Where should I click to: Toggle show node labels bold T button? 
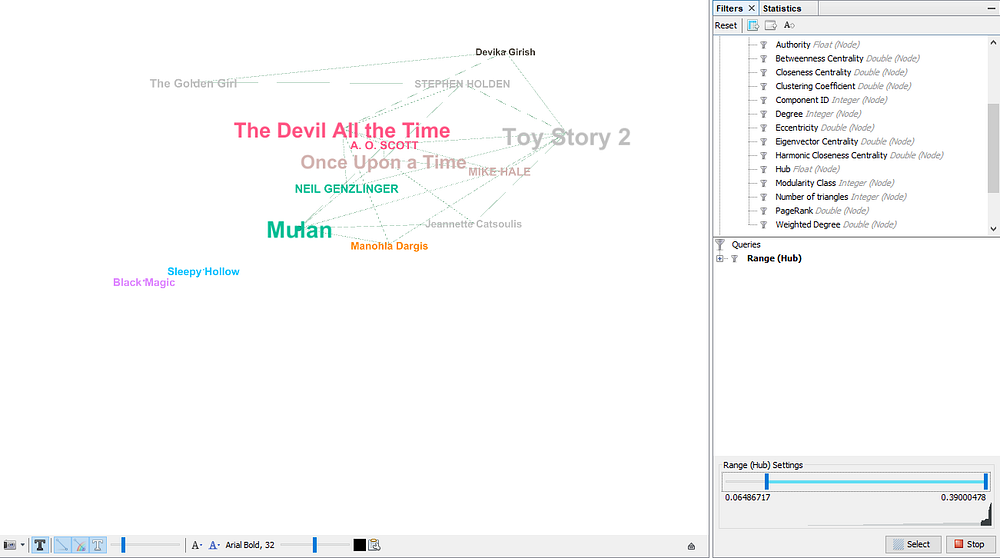point(40,545)
